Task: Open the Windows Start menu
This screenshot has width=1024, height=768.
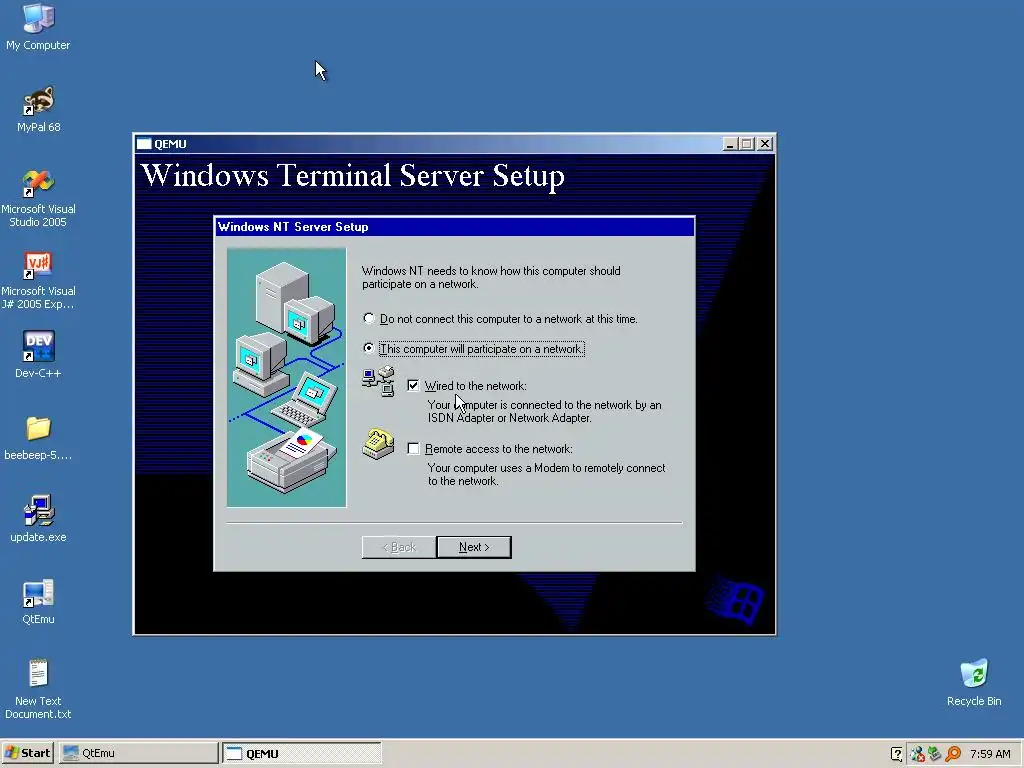Action: point(28,753)
